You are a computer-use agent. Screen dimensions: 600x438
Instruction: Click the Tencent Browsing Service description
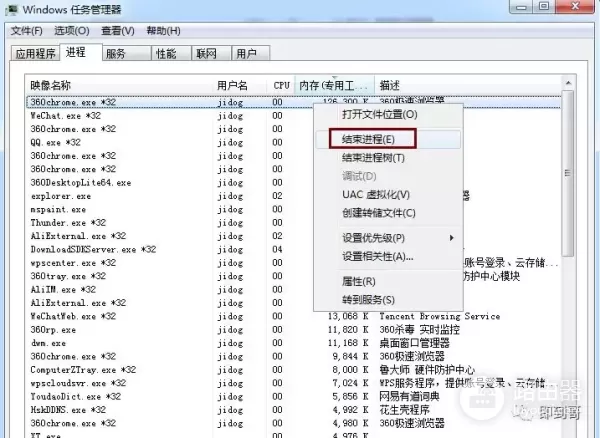click(440, 316)
